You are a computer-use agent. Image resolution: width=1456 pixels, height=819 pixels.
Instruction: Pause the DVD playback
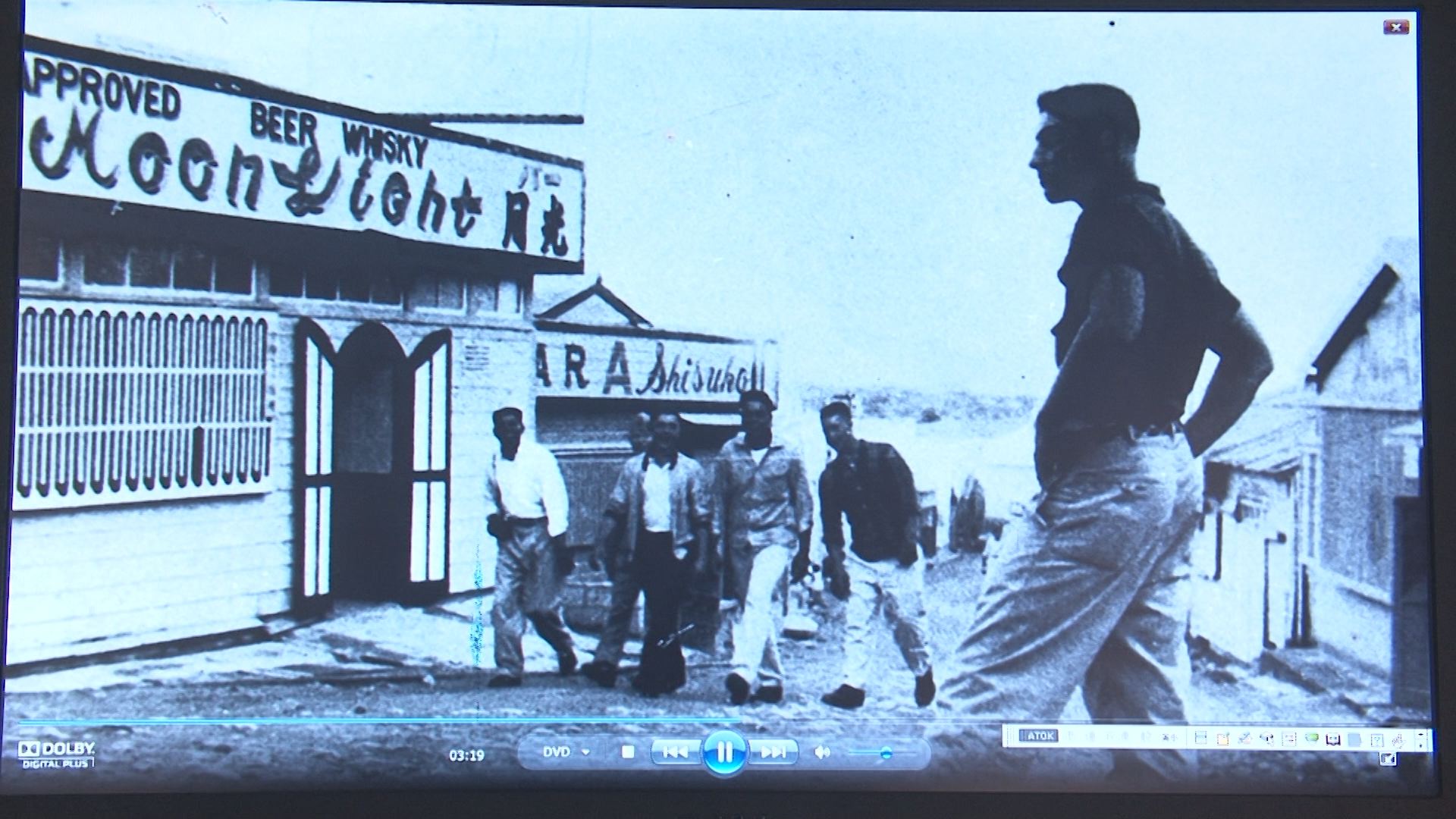pyautogui.click(x=724, y=752)
